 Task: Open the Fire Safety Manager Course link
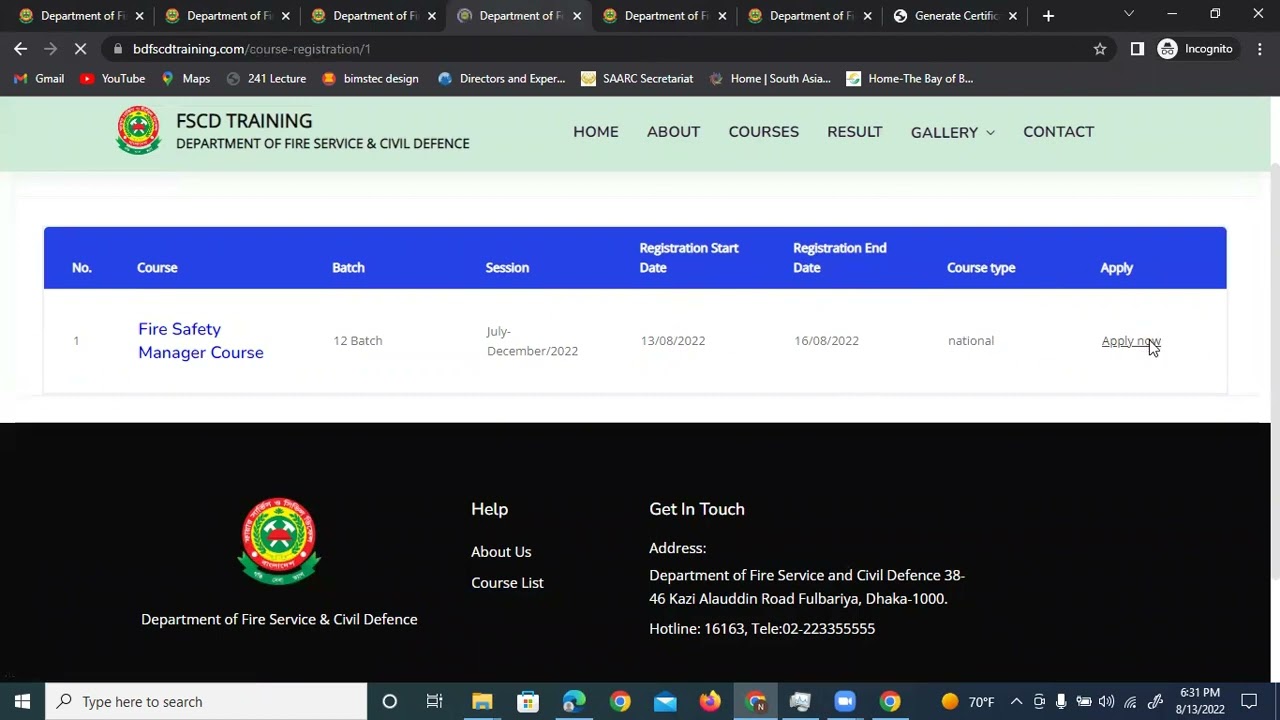coord(201,341)
